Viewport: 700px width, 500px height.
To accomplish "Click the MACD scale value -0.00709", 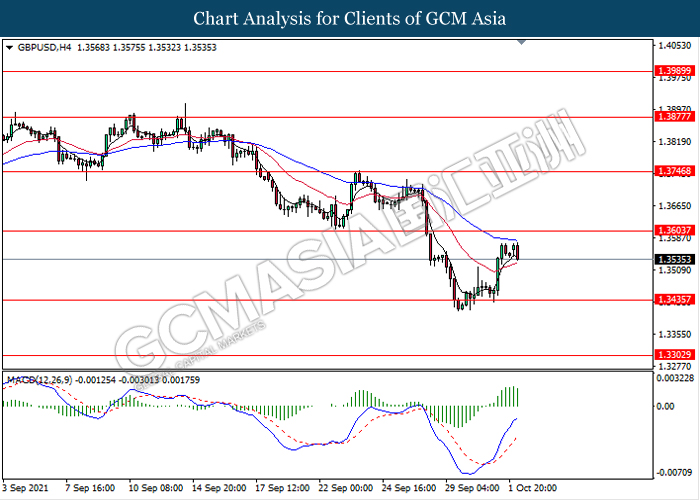I will (674, 472).
